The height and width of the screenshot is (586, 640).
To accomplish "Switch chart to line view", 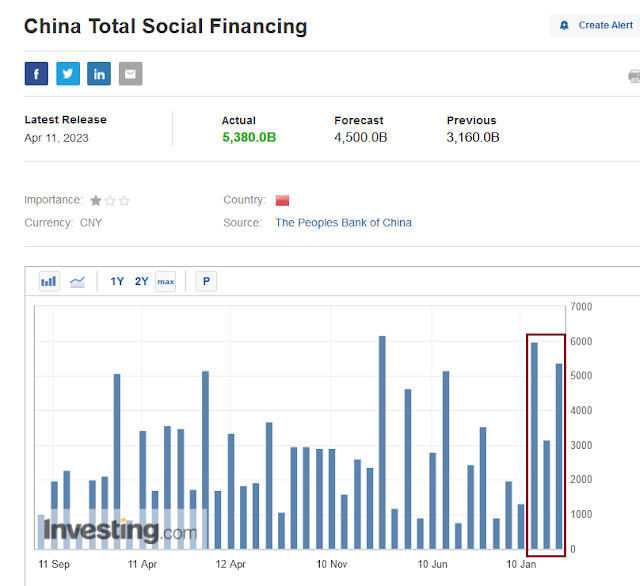I will coord(77,282).
